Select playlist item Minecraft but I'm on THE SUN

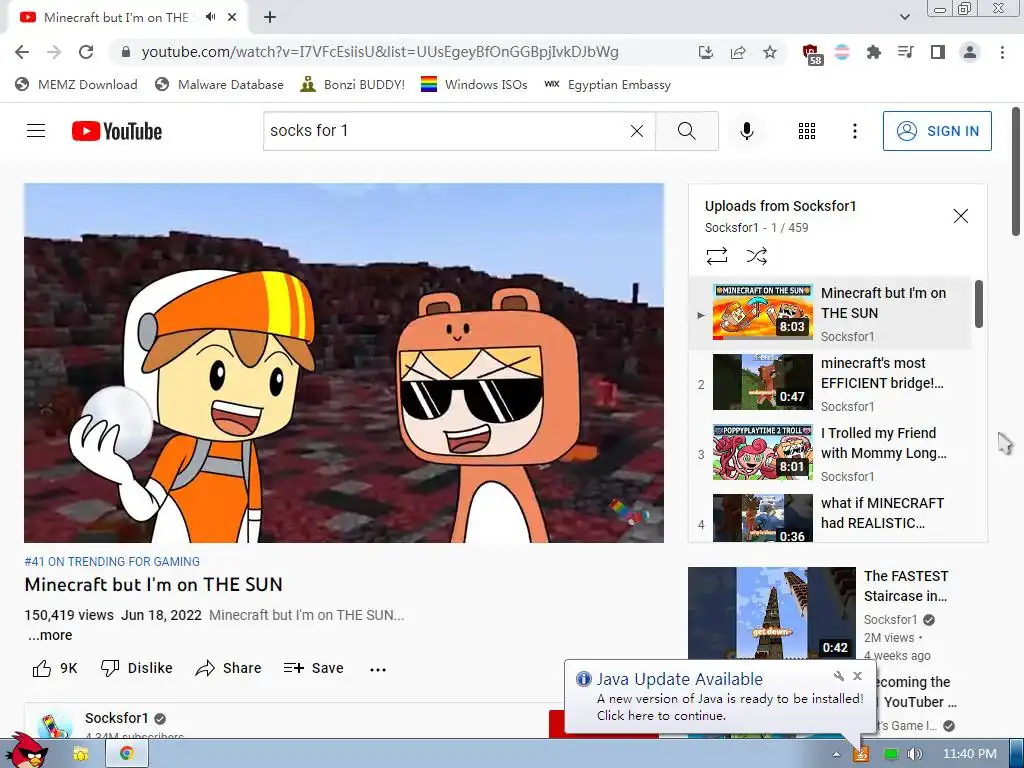[x=829, y=314]
